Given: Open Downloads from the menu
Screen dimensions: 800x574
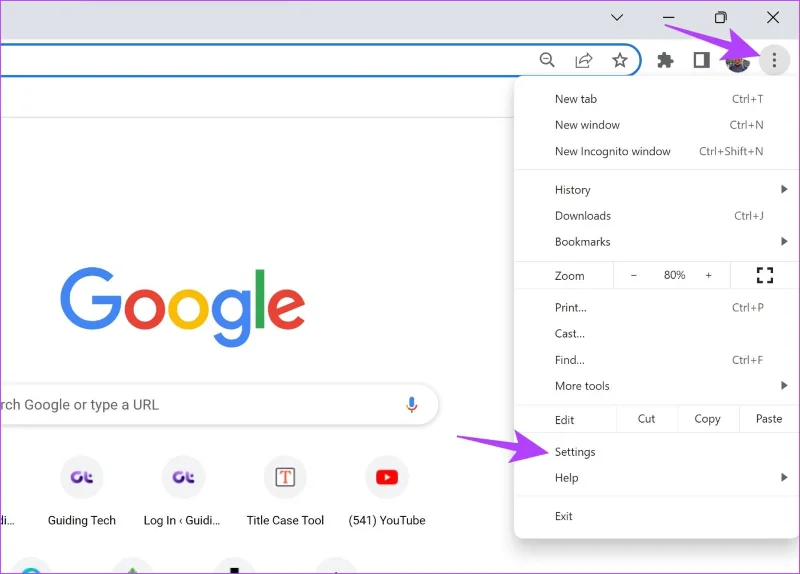Looking at the screenshot, I should pyautogui.click(x=656, y=216).
